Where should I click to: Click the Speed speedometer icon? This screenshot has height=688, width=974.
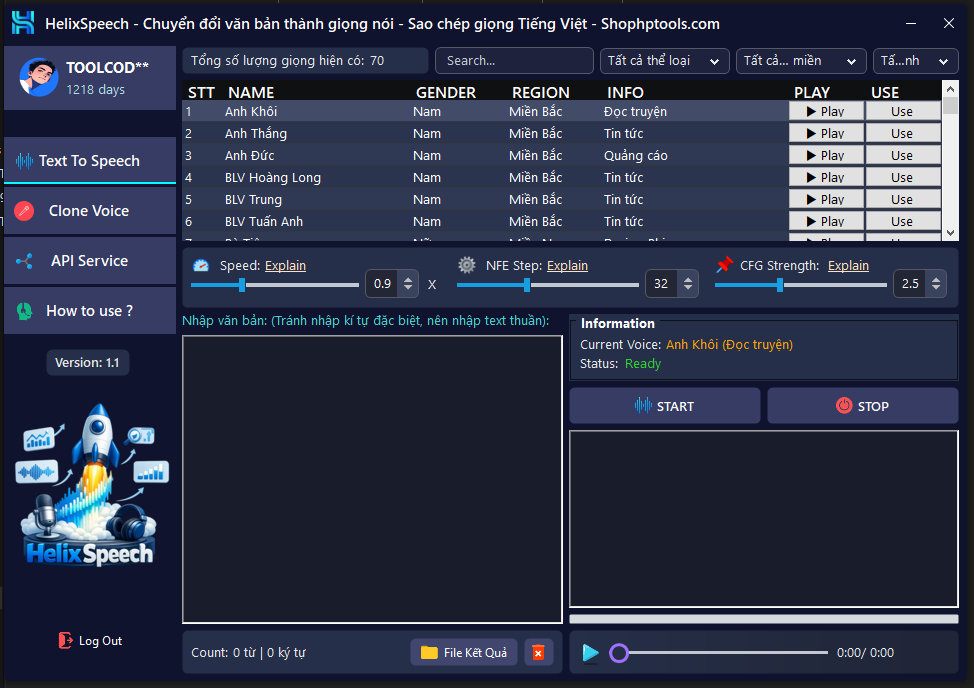(201, 265)
